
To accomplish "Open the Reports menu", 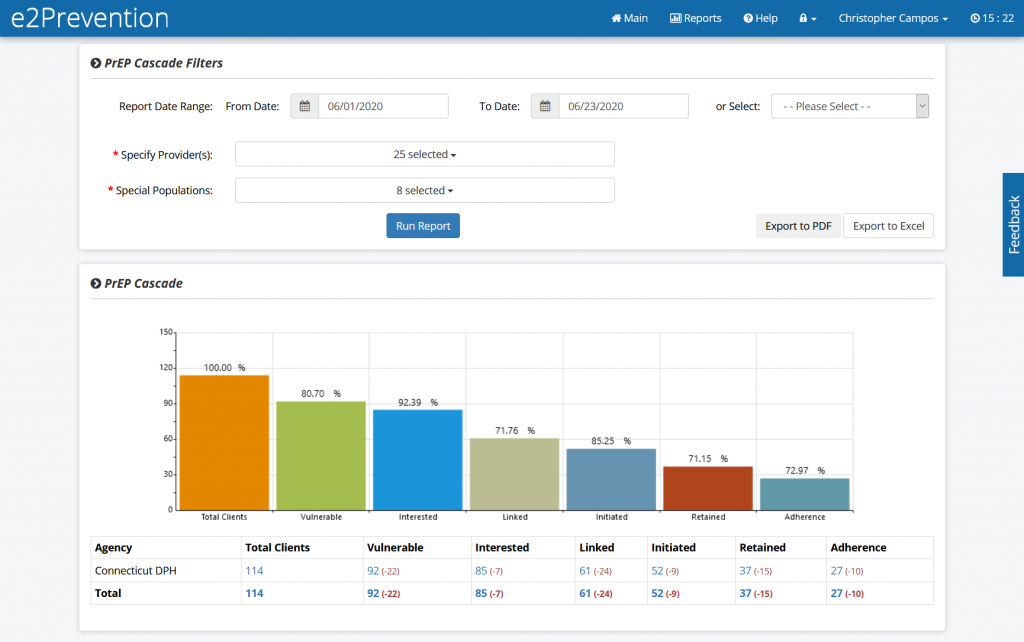I will click(695, 18).
